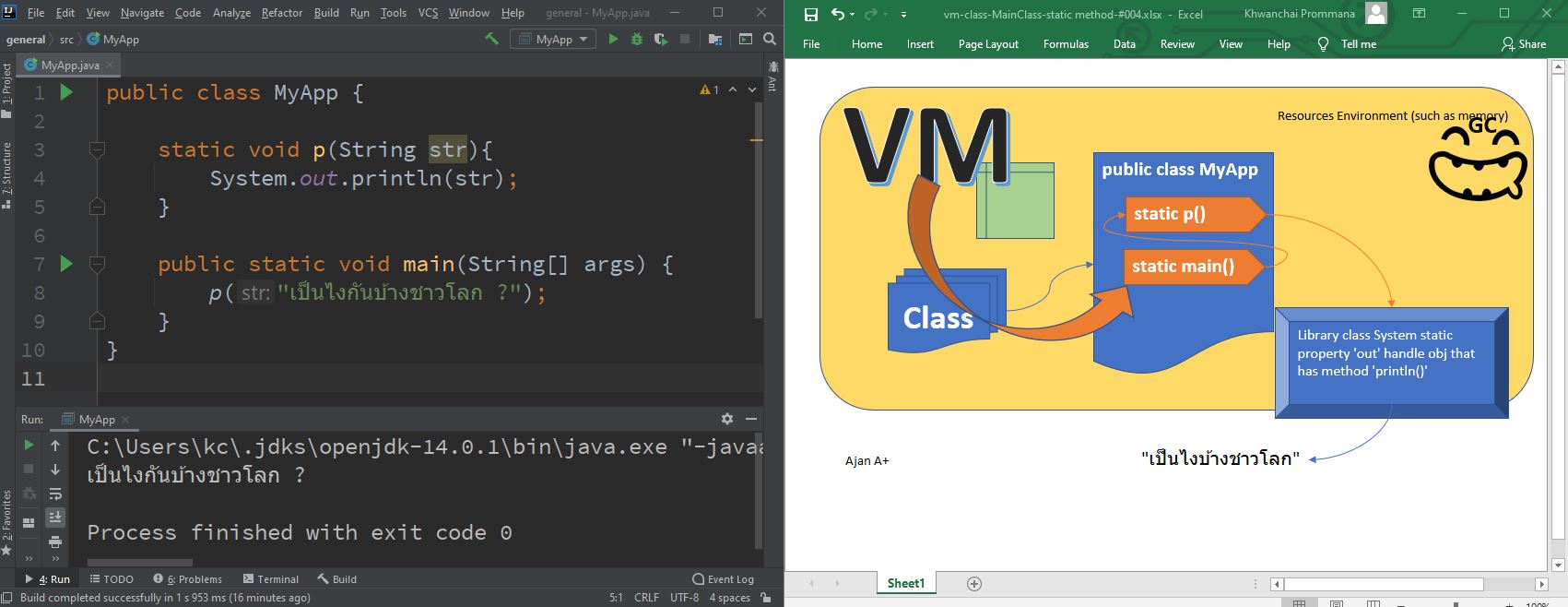Viewport: 1568px width, 607px height.
Task: Open Undo history dropdown arrow in Excel
Action: (852, 15)
